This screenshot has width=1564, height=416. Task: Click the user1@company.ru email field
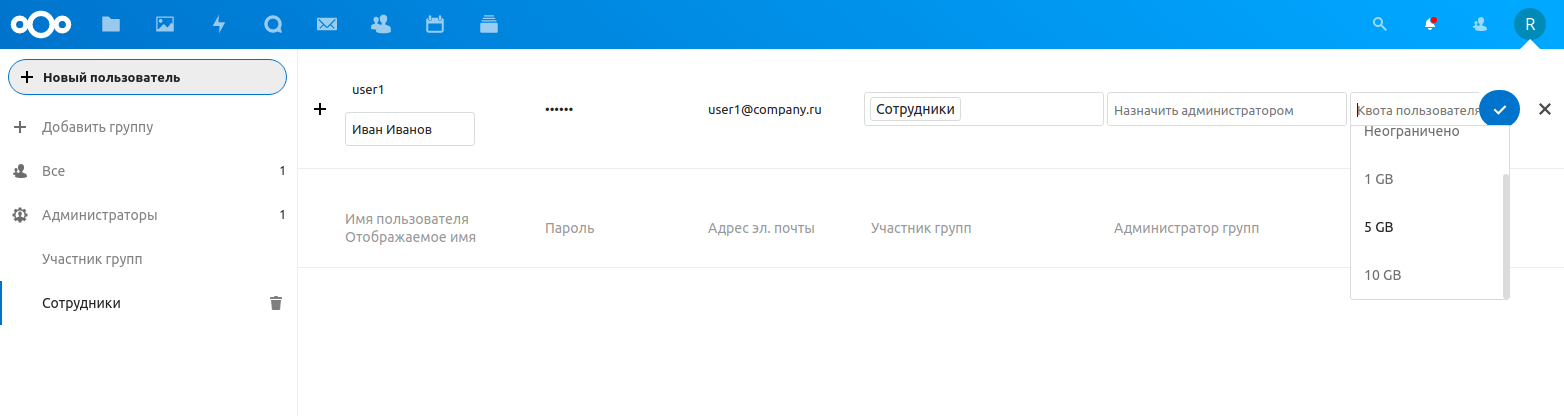tap(765, 109)
